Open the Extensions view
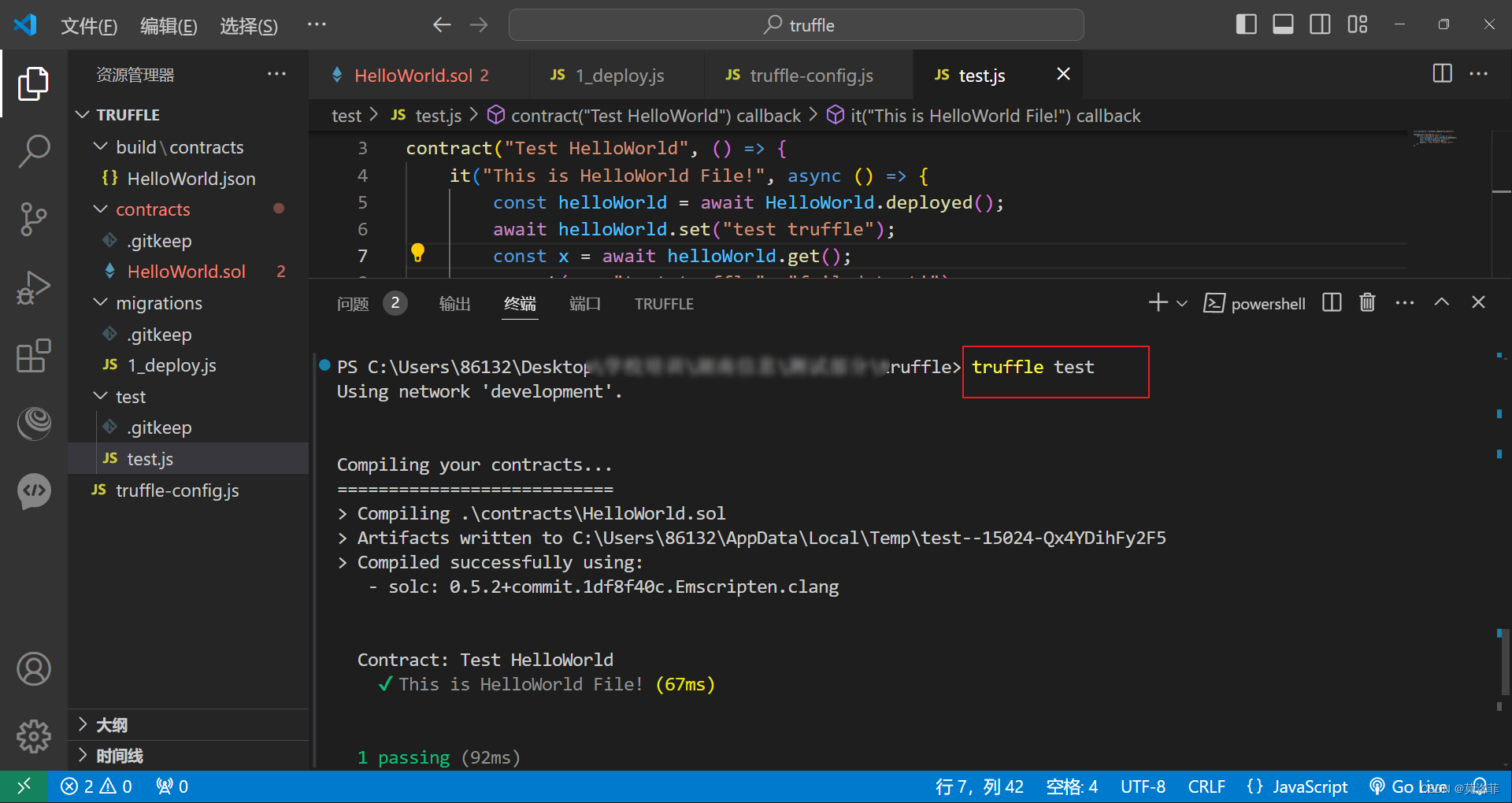 click(33, 356)
